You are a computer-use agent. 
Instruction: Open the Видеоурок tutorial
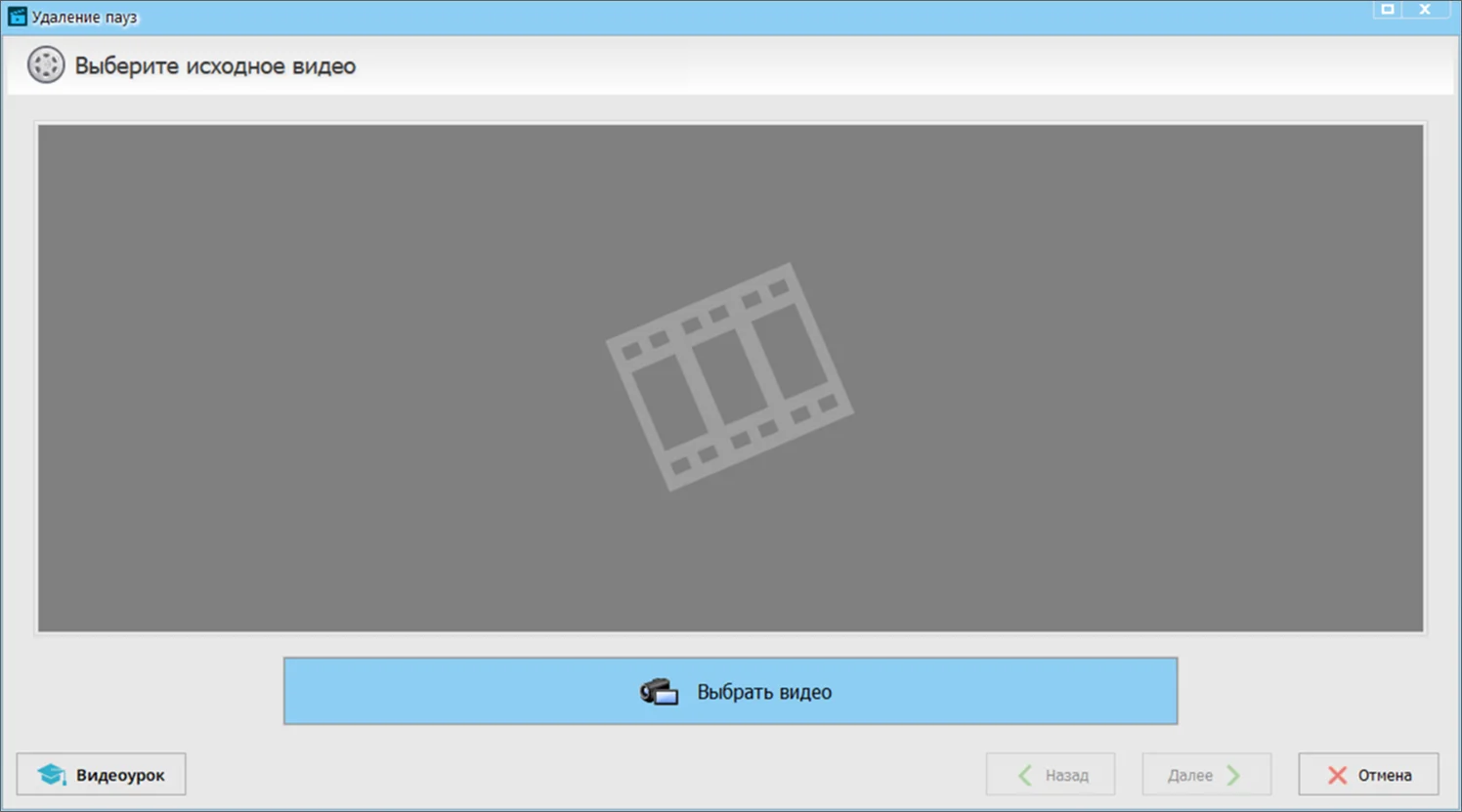(102, 775)
